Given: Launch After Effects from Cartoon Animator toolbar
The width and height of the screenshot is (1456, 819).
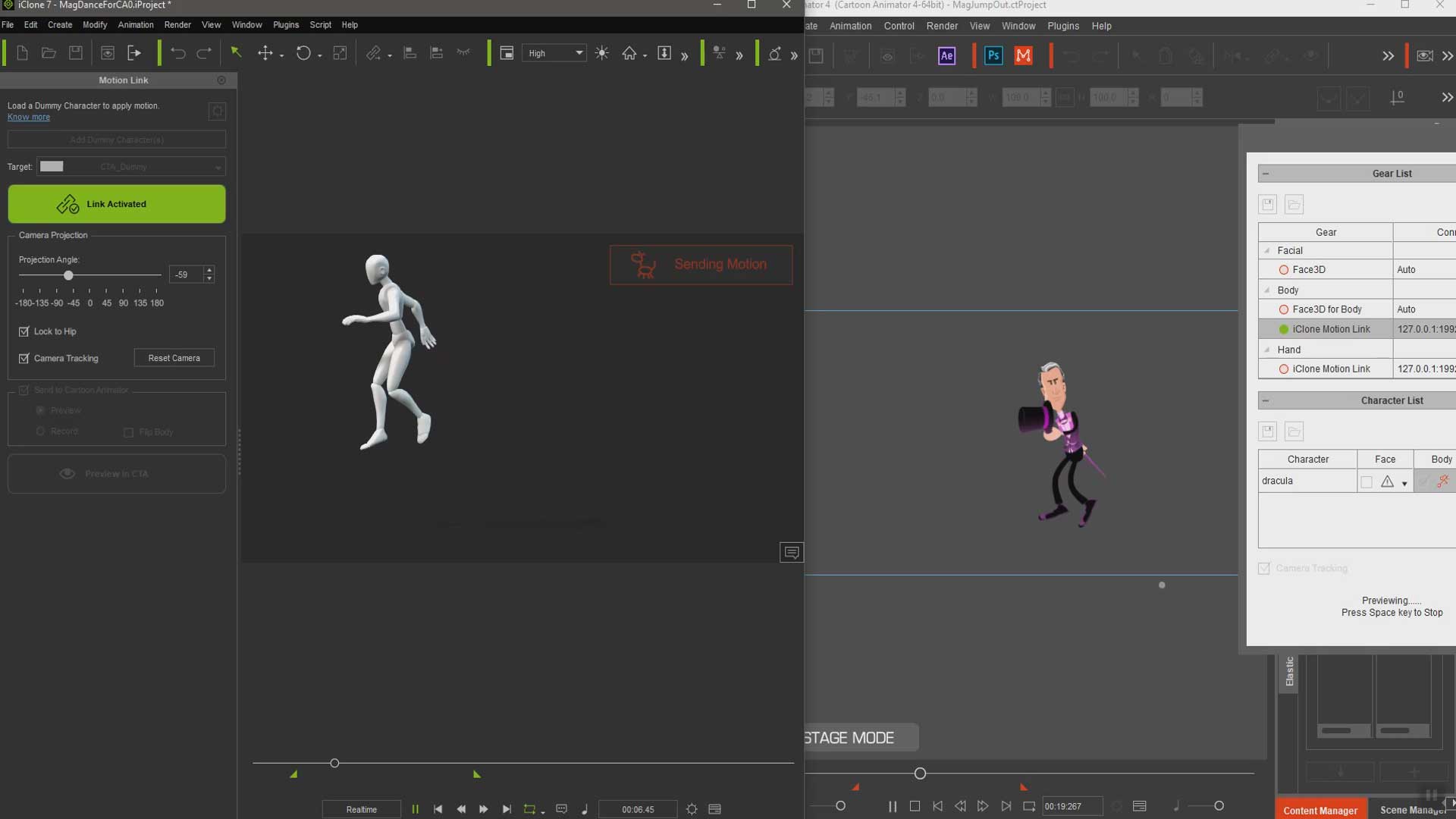Looking at the screenshot, I should (x=947, y=55).
